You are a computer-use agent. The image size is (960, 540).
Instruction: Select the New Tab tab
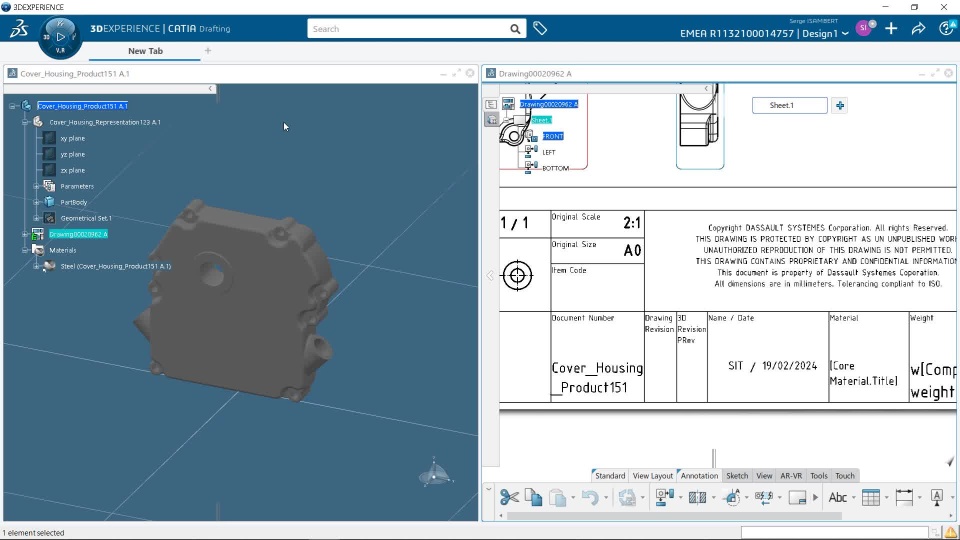[x=145, y=51]
